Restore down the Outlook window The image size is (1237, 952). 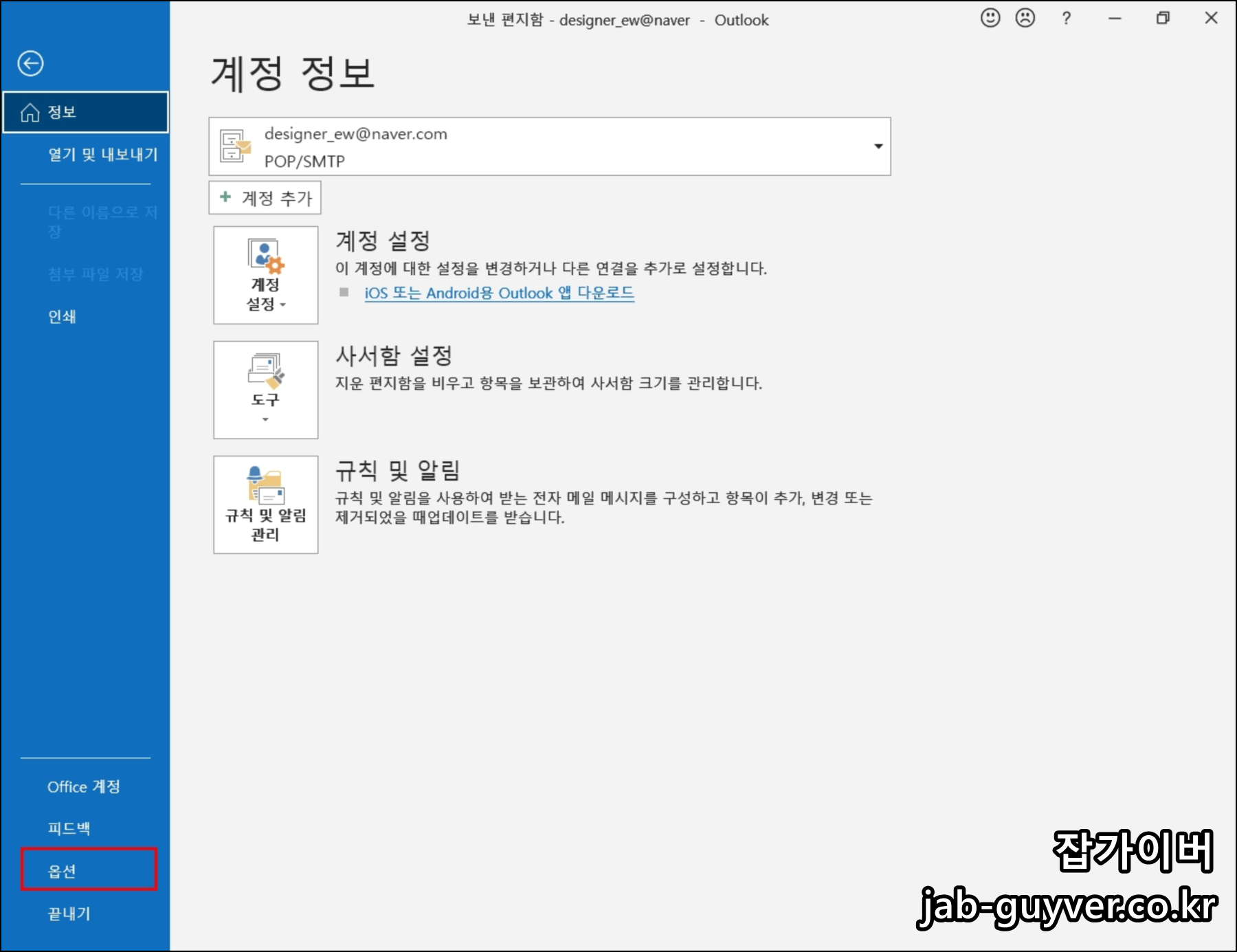1163,19
